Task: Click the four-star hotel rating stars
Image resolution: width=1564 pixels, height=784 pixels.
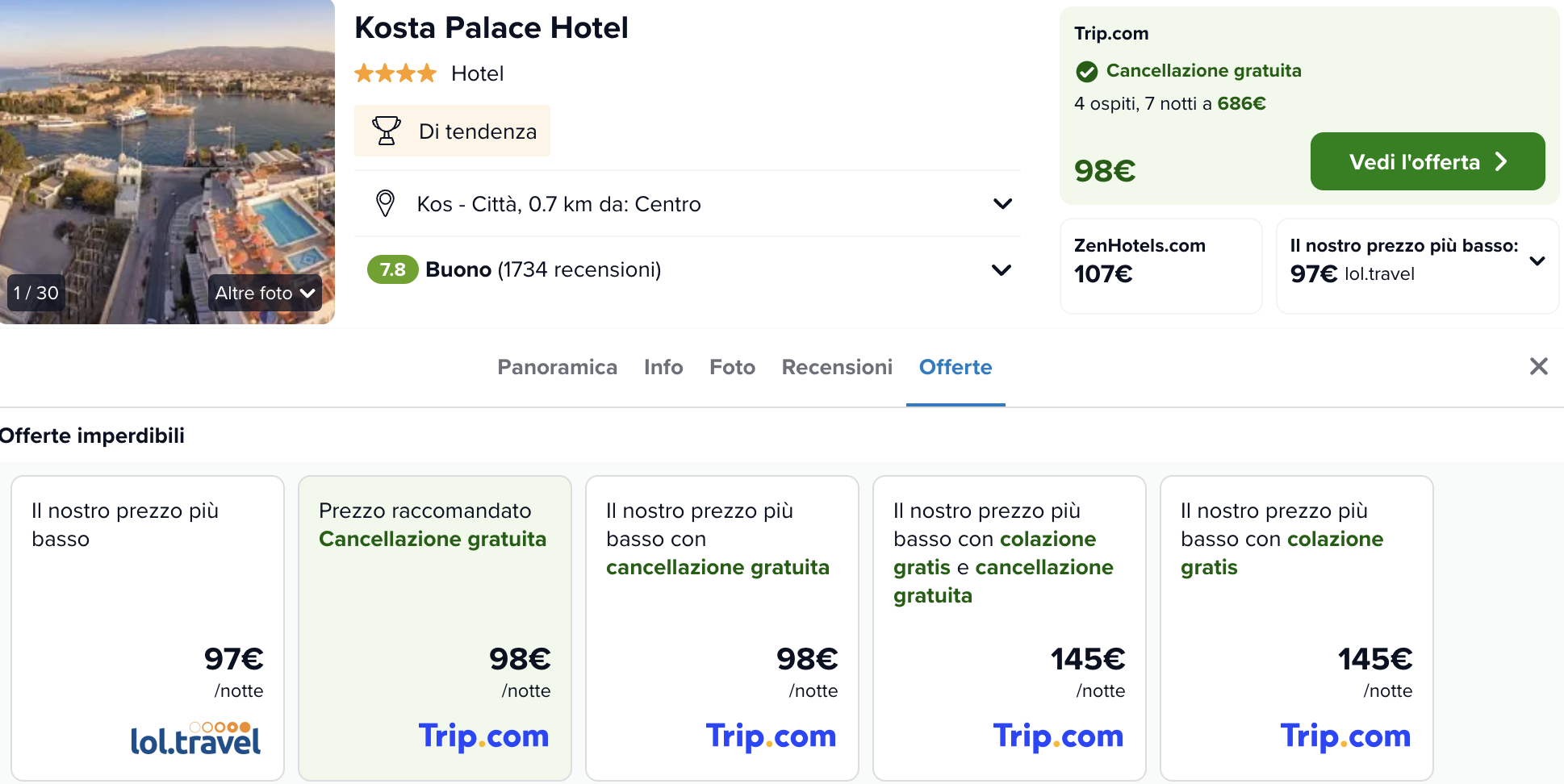Action: [x=395, y=73]
